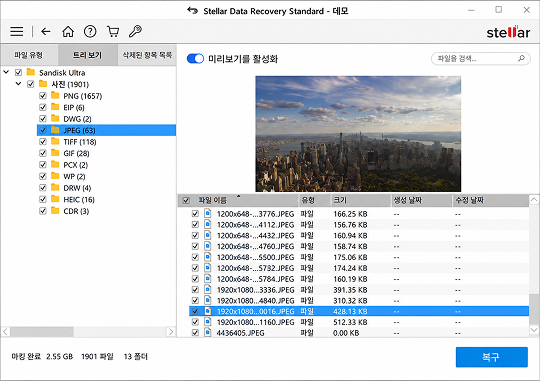
Task: Click file icon of 1200x648-...5500.JPEG
Action: [208, 257]
